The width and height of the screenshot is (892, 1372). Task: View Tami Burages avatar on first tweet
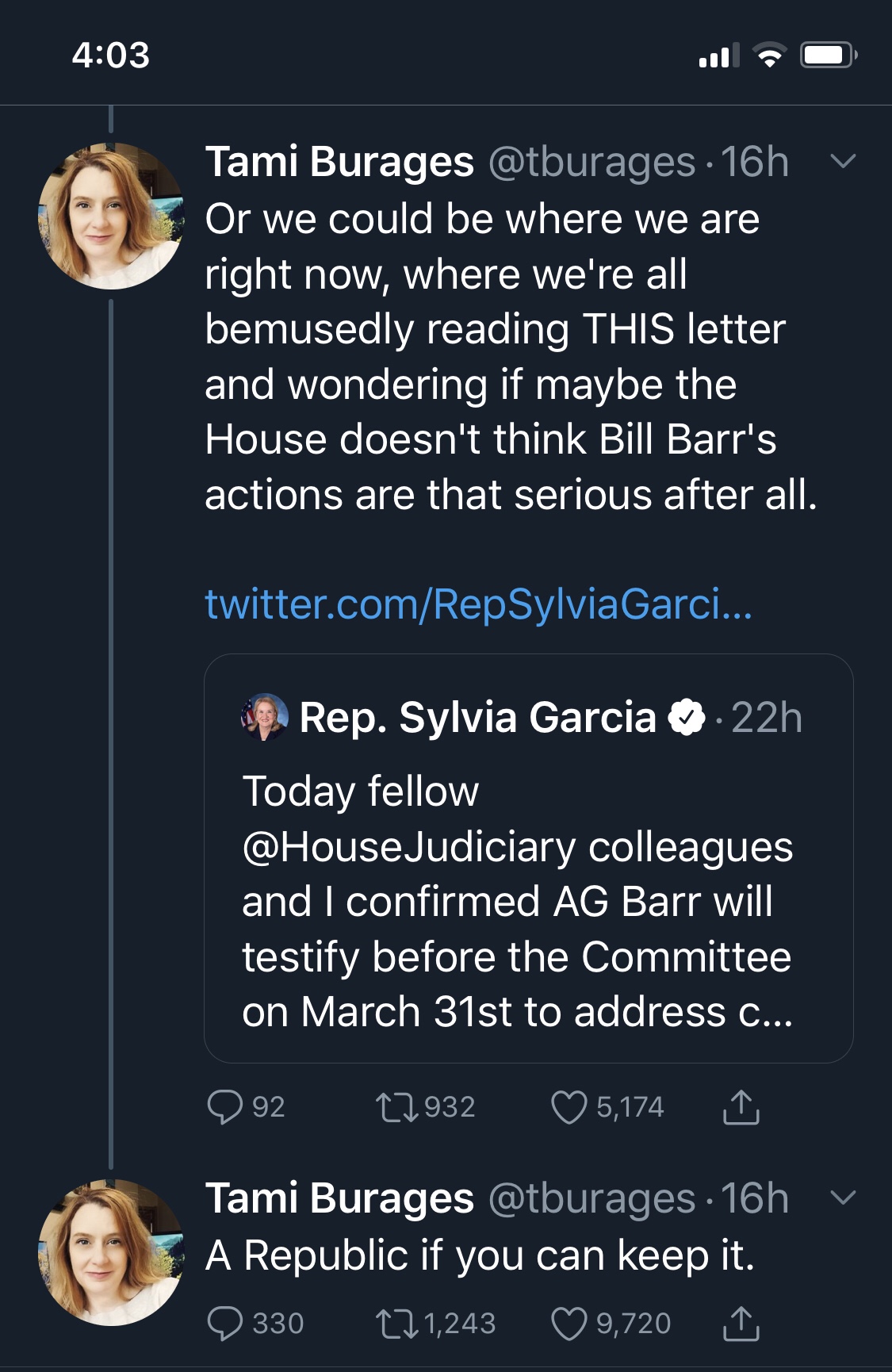point(111,216)
